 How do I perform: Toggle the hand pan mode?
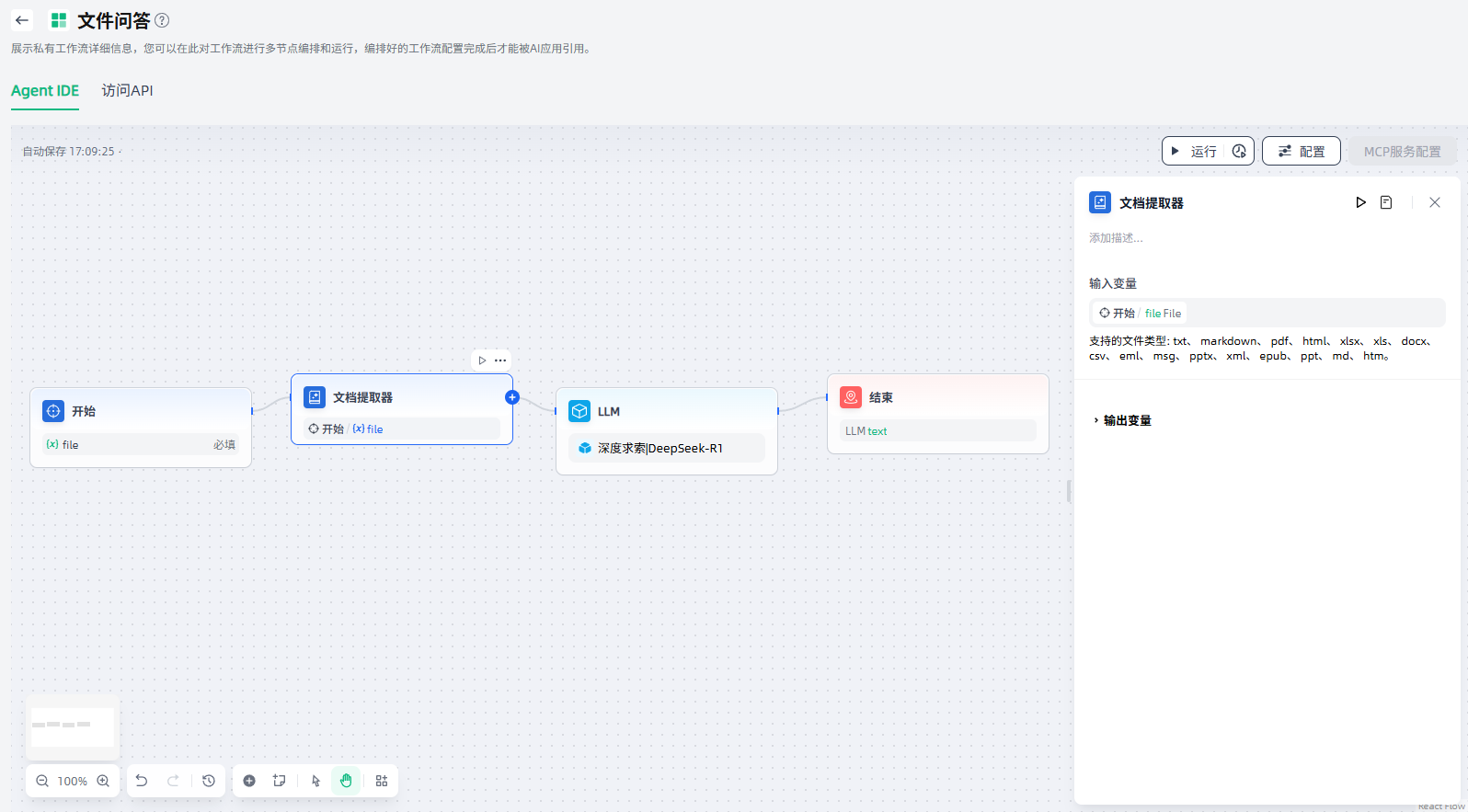point(346,781)
